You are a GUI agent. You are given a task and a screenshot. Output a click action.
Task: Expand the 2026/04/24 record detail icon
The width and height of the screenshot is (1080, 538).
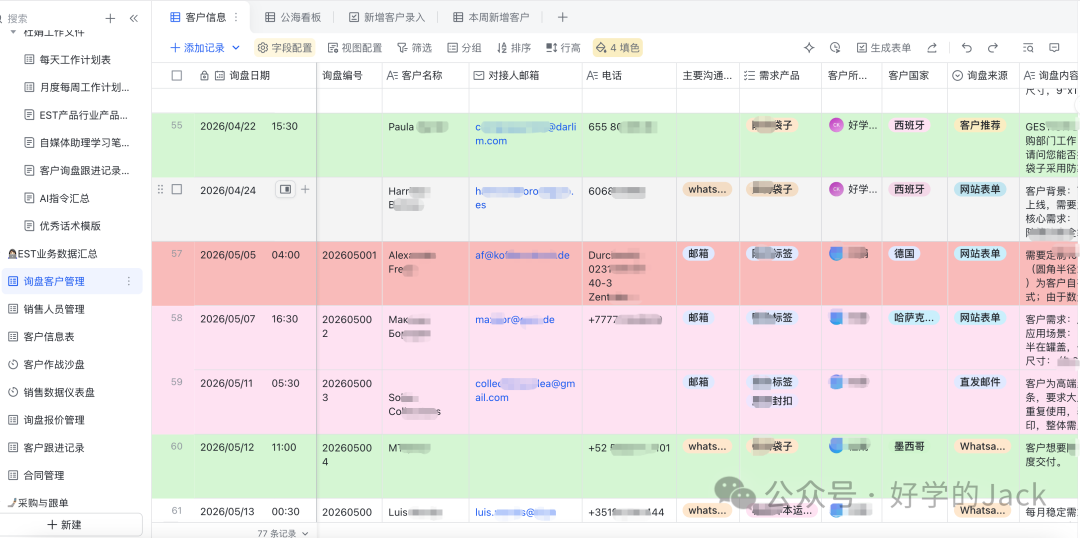(285, 189)
